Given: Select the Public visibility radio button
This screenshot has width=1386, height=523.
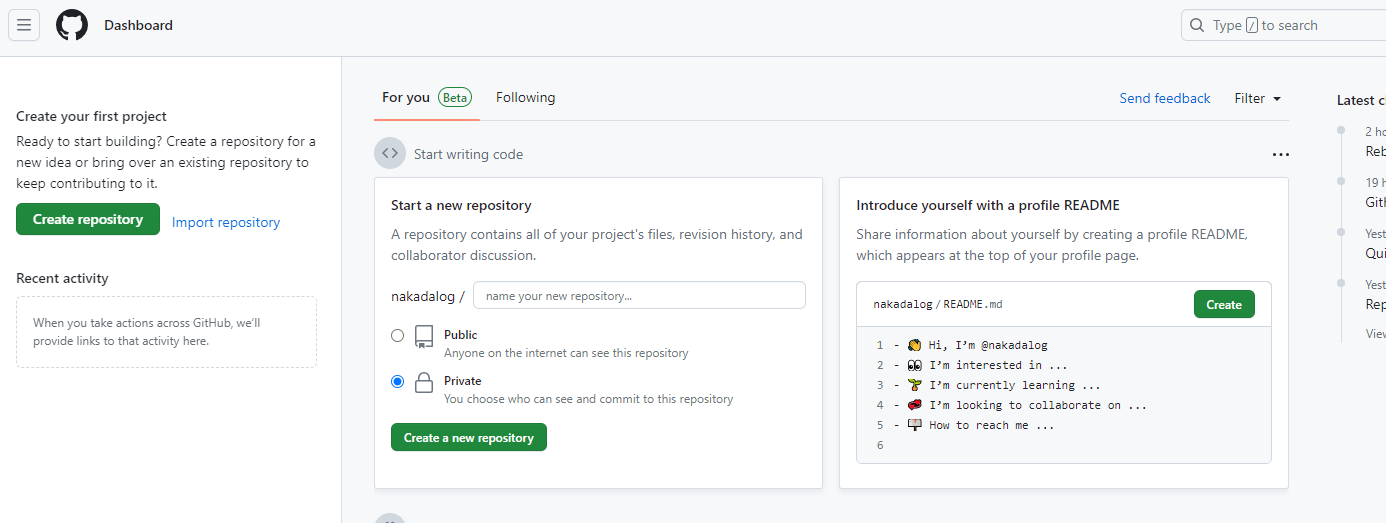Looking at the screenshot, I should (x=398, y=336).
